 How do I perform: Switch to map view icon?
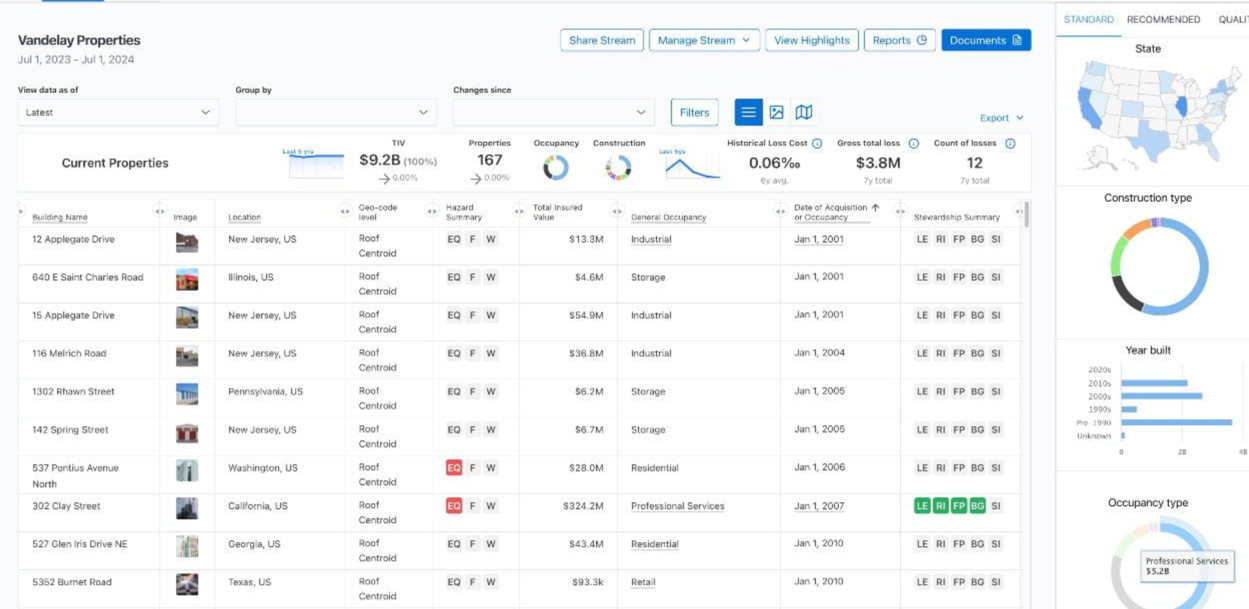[803, 113]
